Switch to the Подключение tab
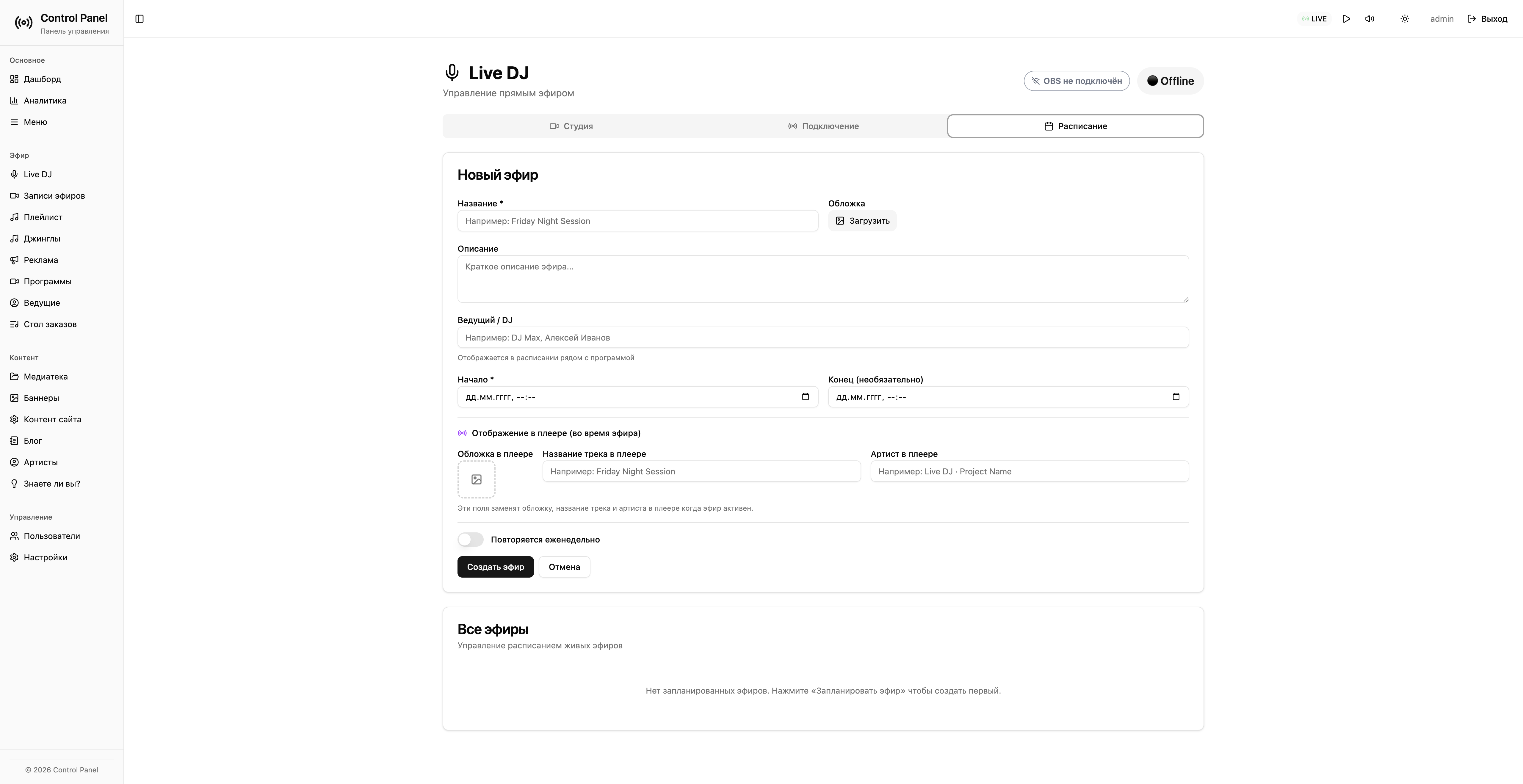 click(x=823, y=126)
